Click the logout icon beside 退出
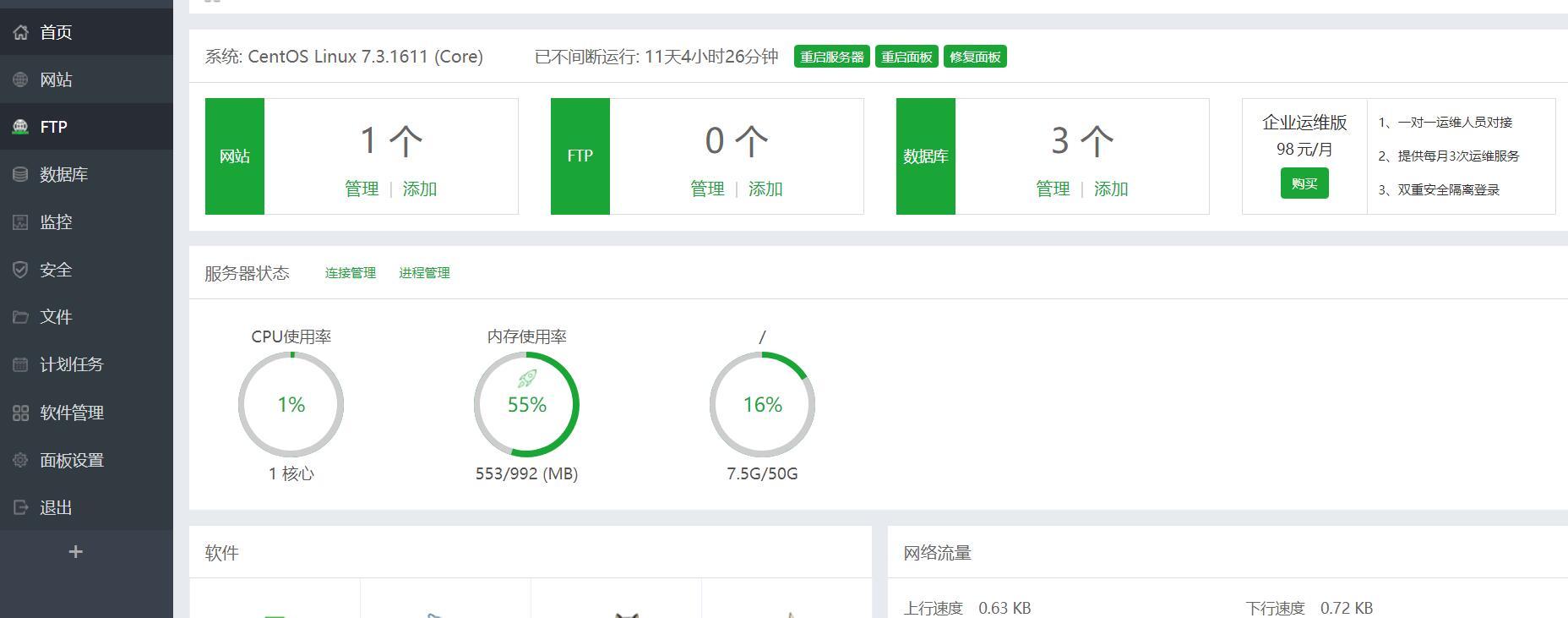The width and height of the screenshot is (1568, 618). (21, 507)
